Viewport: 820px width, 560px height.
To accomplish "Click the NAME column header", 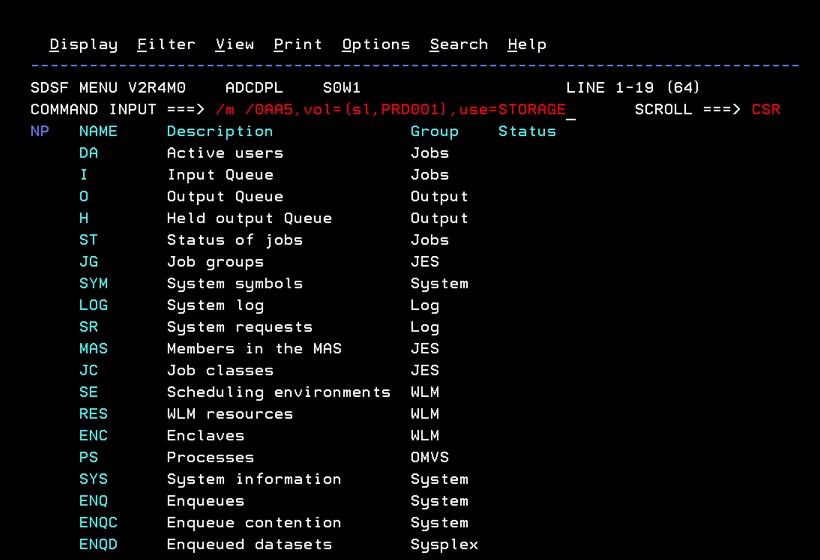I will 98,131.
